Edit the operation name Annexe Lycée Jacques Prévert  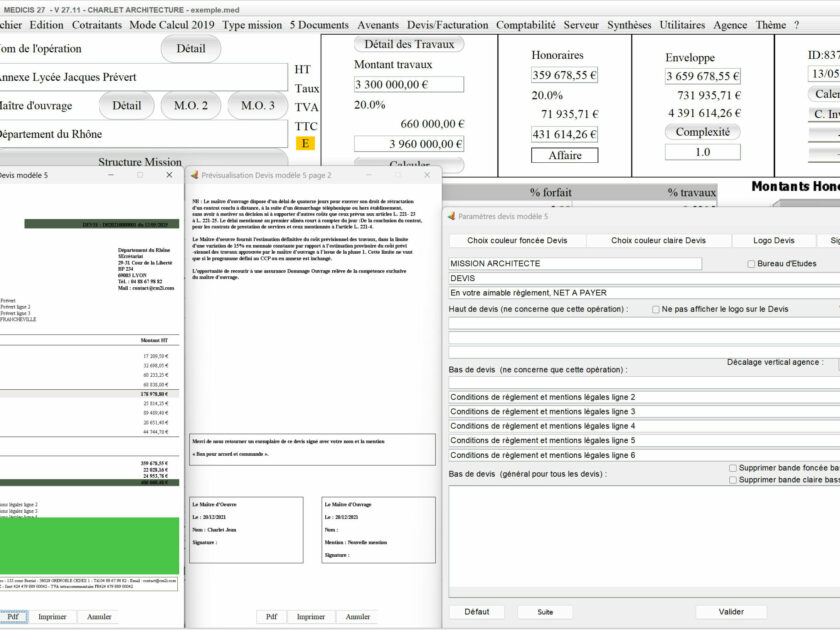tap(144, 77)
